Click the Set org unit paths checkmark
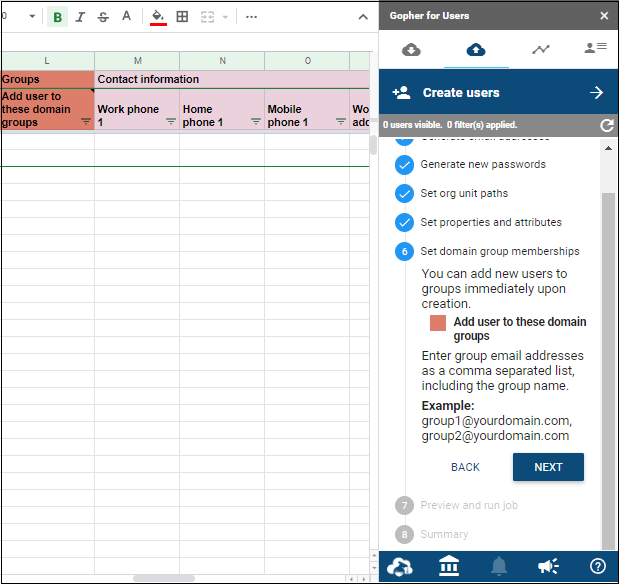The image size is (619, 584). tap(404, 193)
